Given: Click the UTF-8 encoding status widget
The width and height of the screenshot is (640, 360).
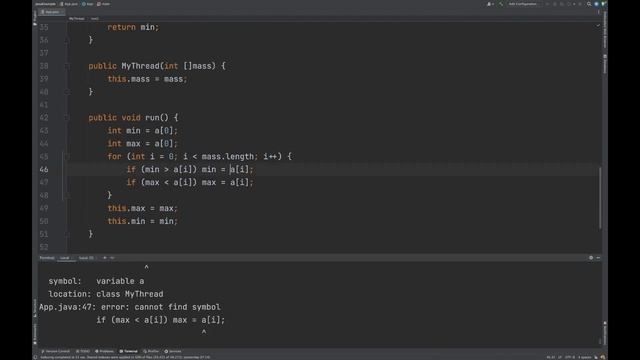Looking at the screenshot, I should (569, 357).
